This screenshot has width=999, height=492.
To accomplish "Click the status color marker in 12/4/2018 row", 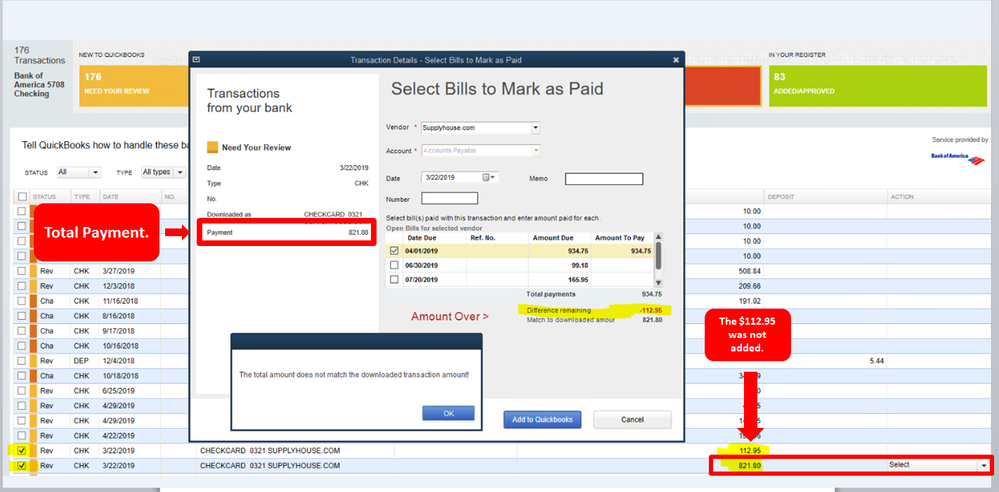I will pyautogui.click(x=33, y=361).
